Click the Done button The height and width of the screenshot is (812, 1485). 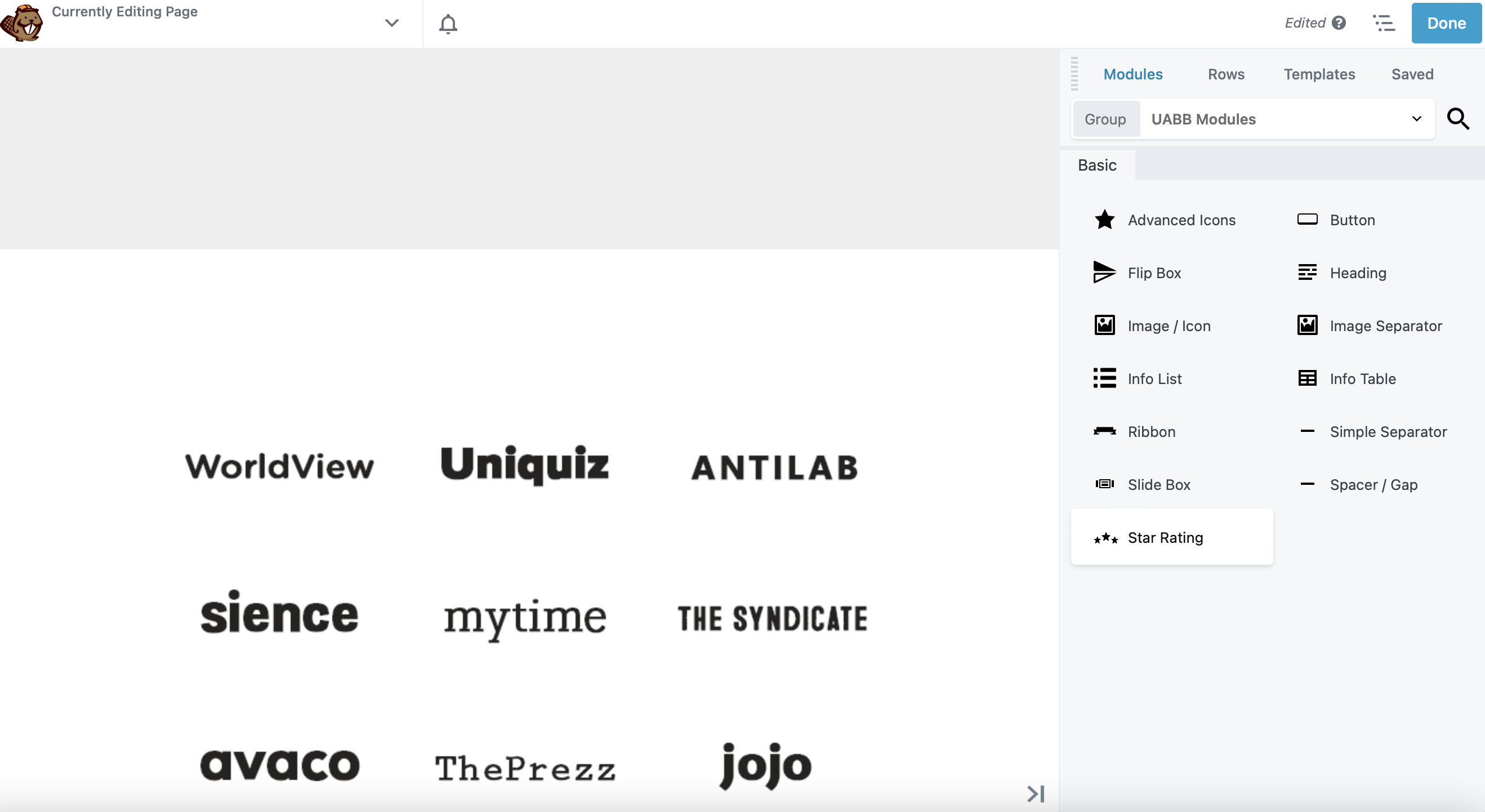click(x=1447, y=23)
